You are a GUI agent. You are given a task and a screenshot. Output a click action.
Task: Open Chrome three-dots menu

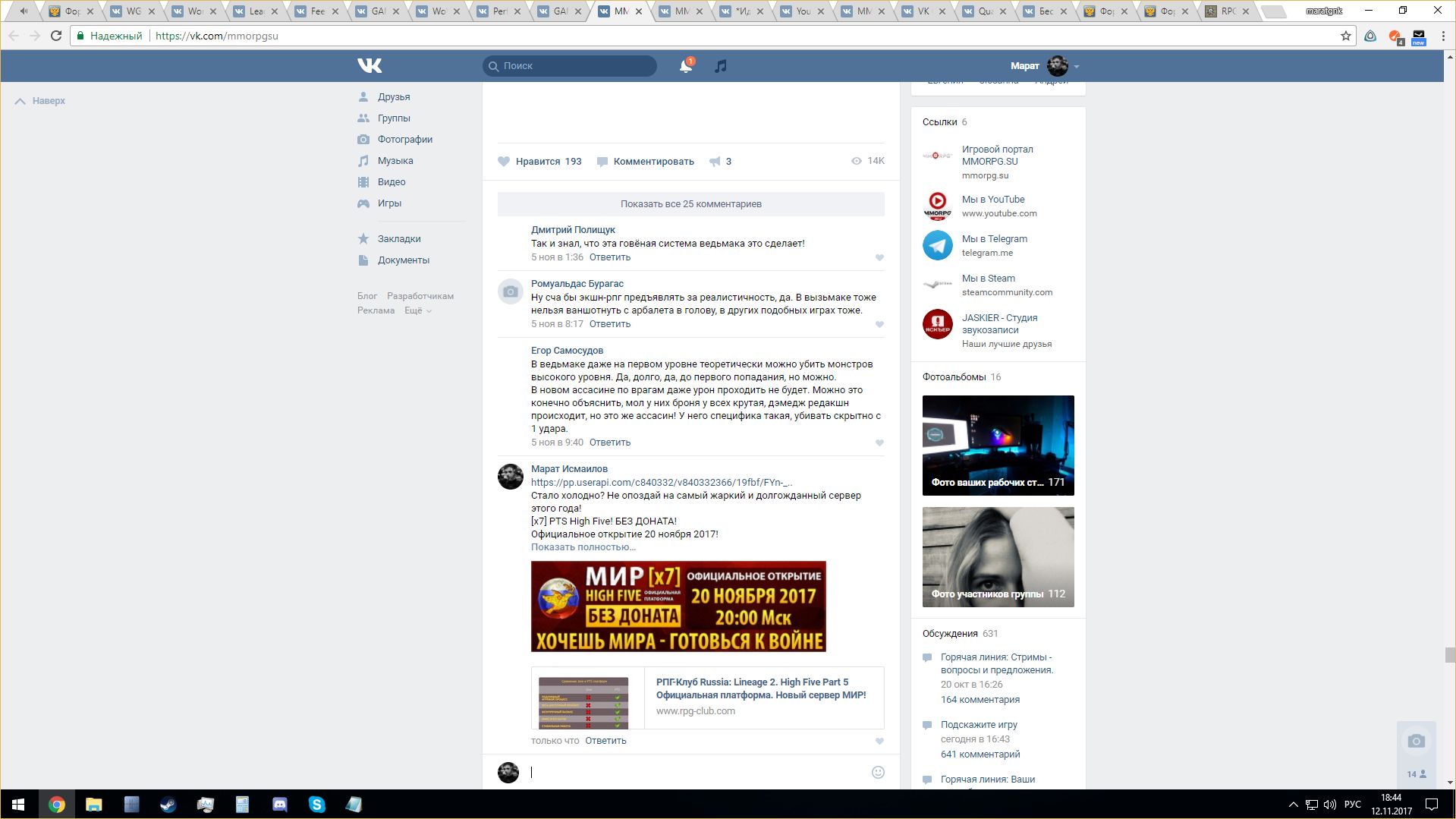click(x=1442, y=36)
